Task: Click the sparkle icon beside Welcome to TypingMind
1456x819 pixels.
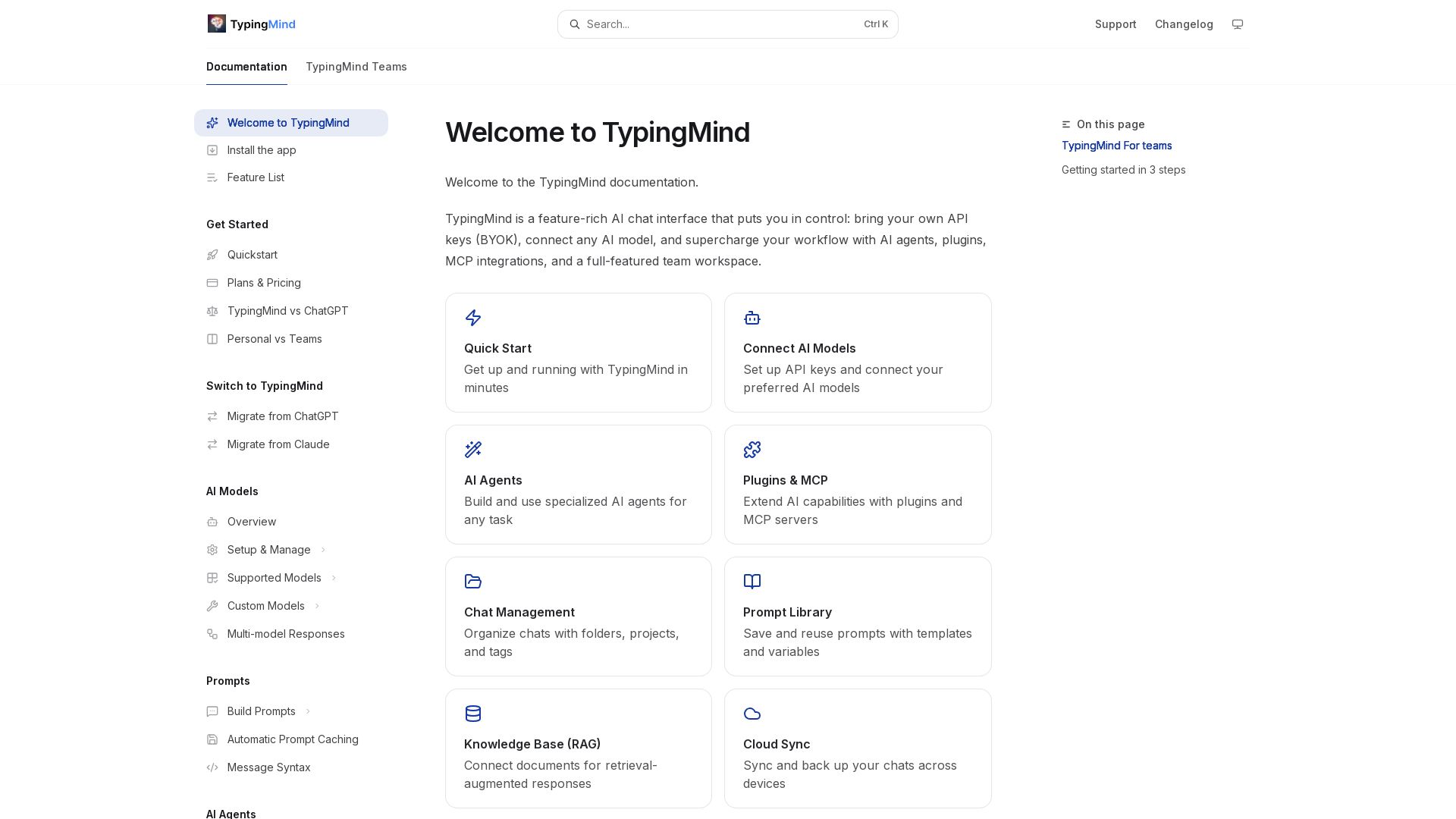Action: (212, 123)
